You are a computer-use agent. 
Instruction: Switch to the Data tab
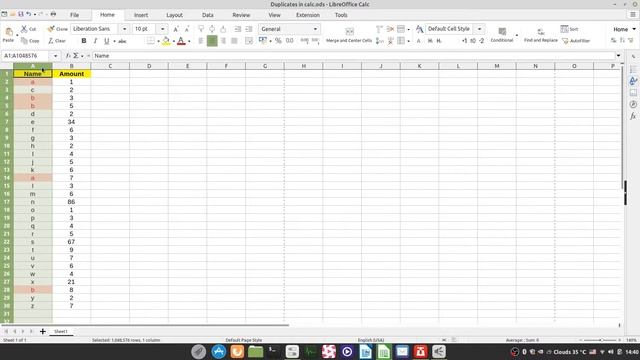coord(207,15)
